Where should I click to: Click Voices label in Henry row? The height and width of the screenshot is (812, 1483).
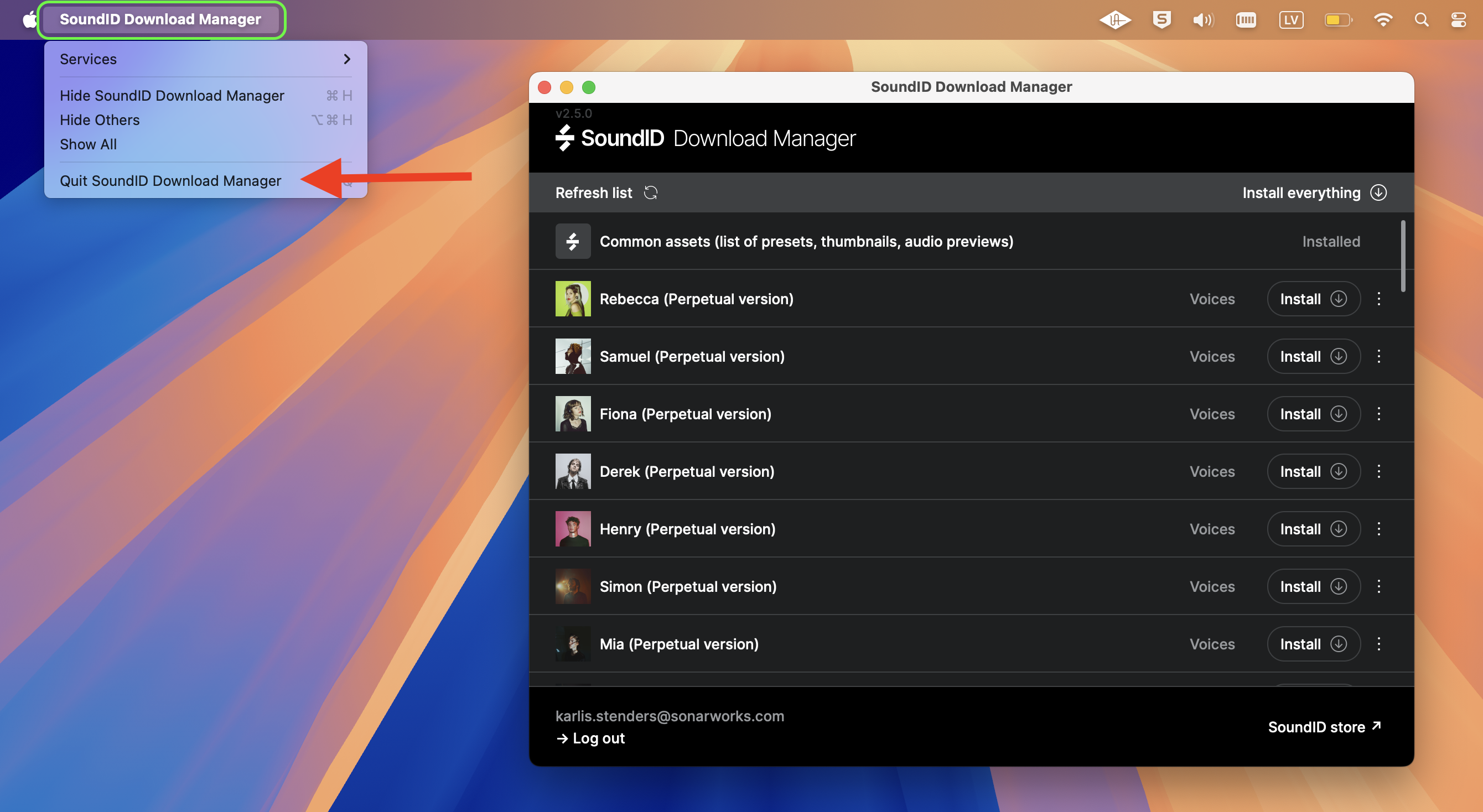(x=1212, y=529)
